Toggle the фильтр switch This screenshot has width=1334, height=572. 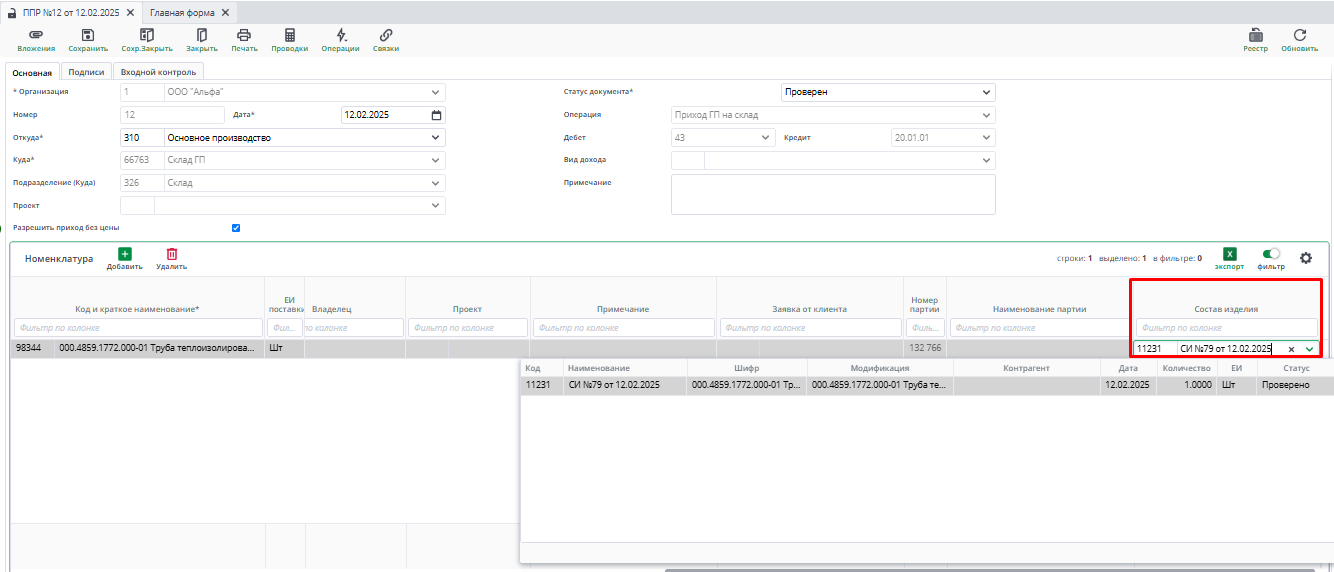pyautogui.click(x=1271, y=254)
